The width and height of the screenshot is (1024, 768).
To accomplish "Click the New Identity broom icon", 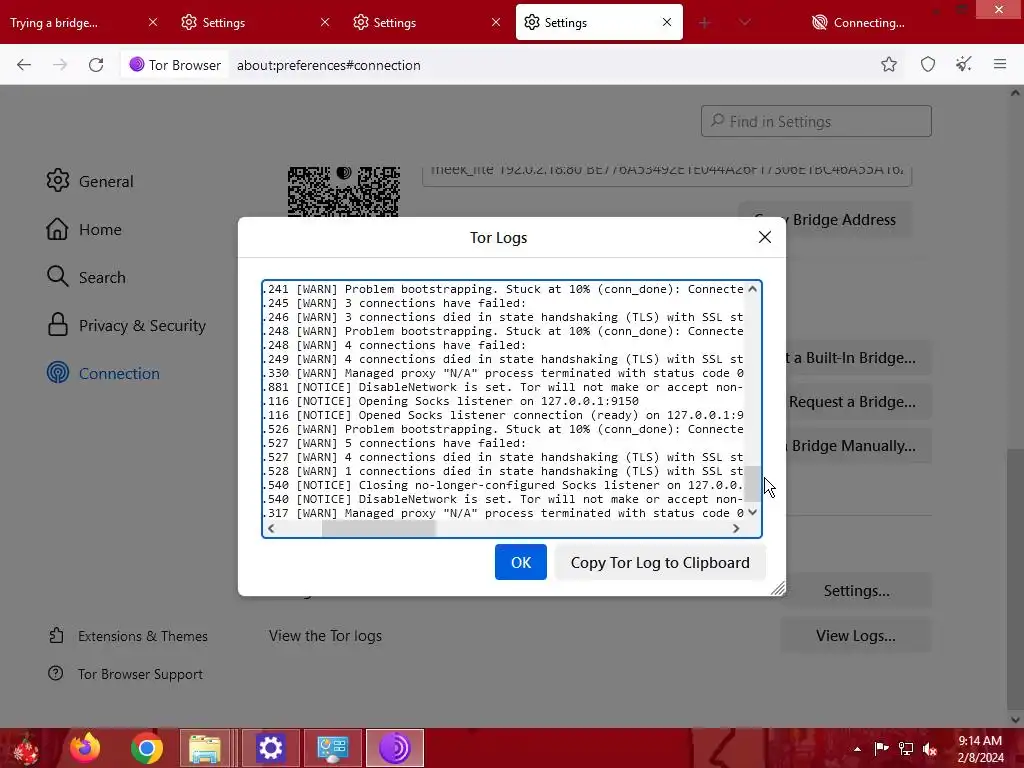I will 964,64.
